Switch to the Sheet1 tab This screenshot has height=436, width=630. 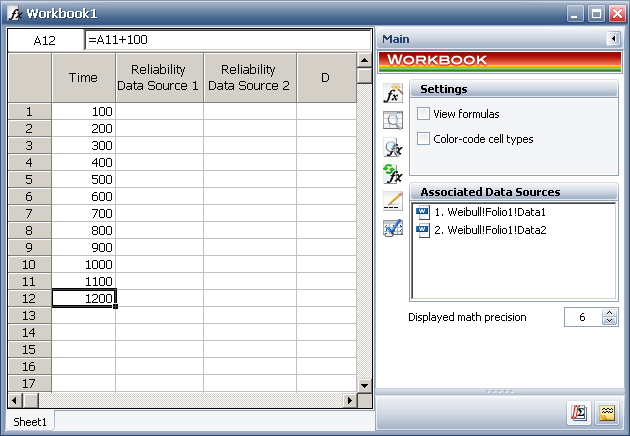coord(29,422)
